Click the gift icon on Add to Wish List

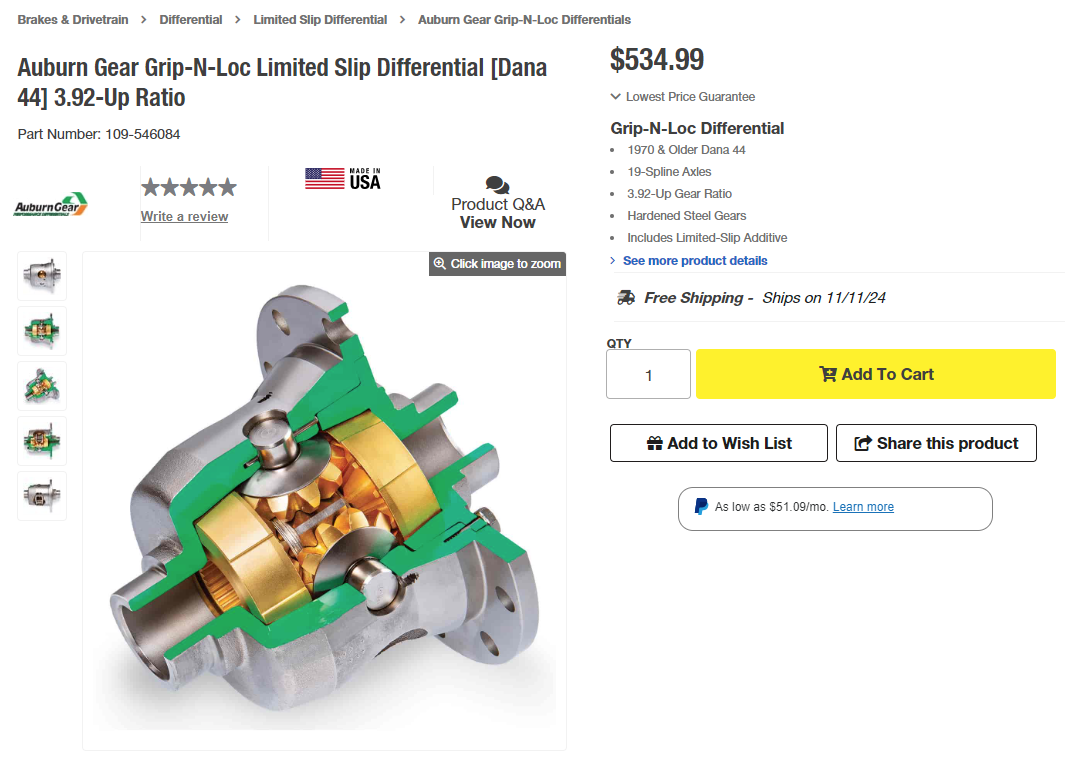click(656, 442)
